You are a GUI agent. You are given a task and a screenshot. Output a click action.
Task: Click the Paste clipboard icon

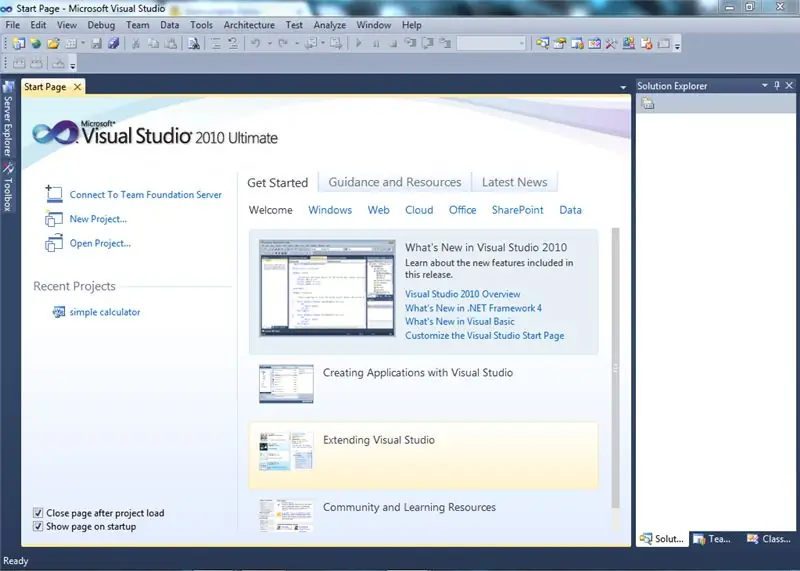click(171, 44)
